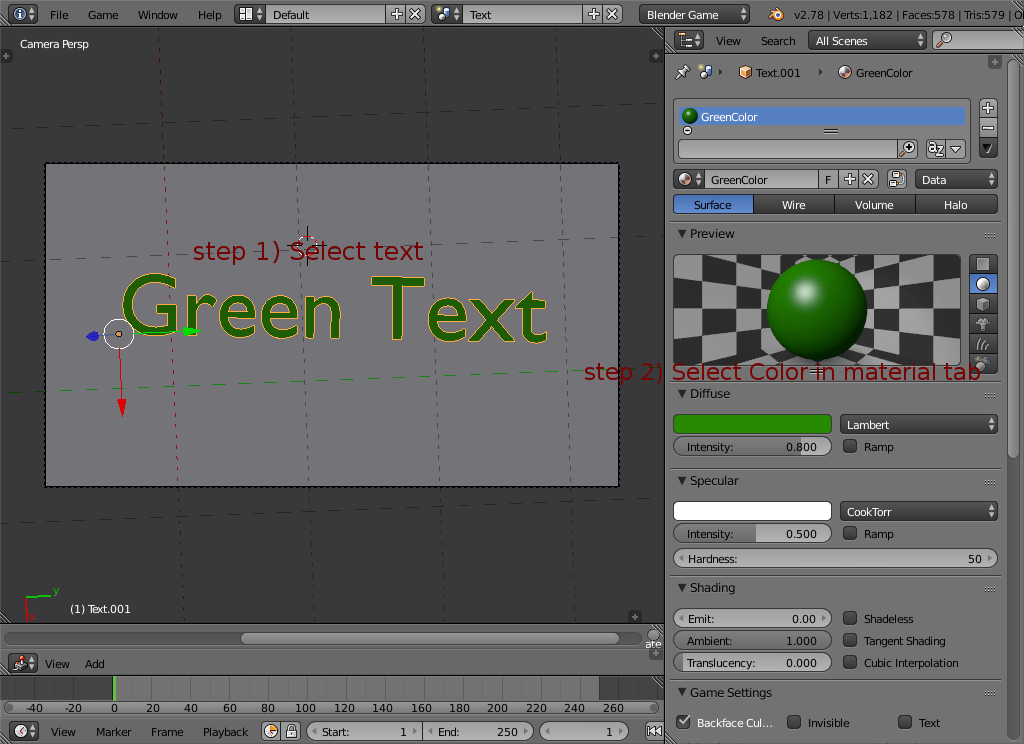Image resolution: width=1024 pixels, height=744 pixels.
Task: Click the white specular color swatch
Action: [x=752, y=511]
